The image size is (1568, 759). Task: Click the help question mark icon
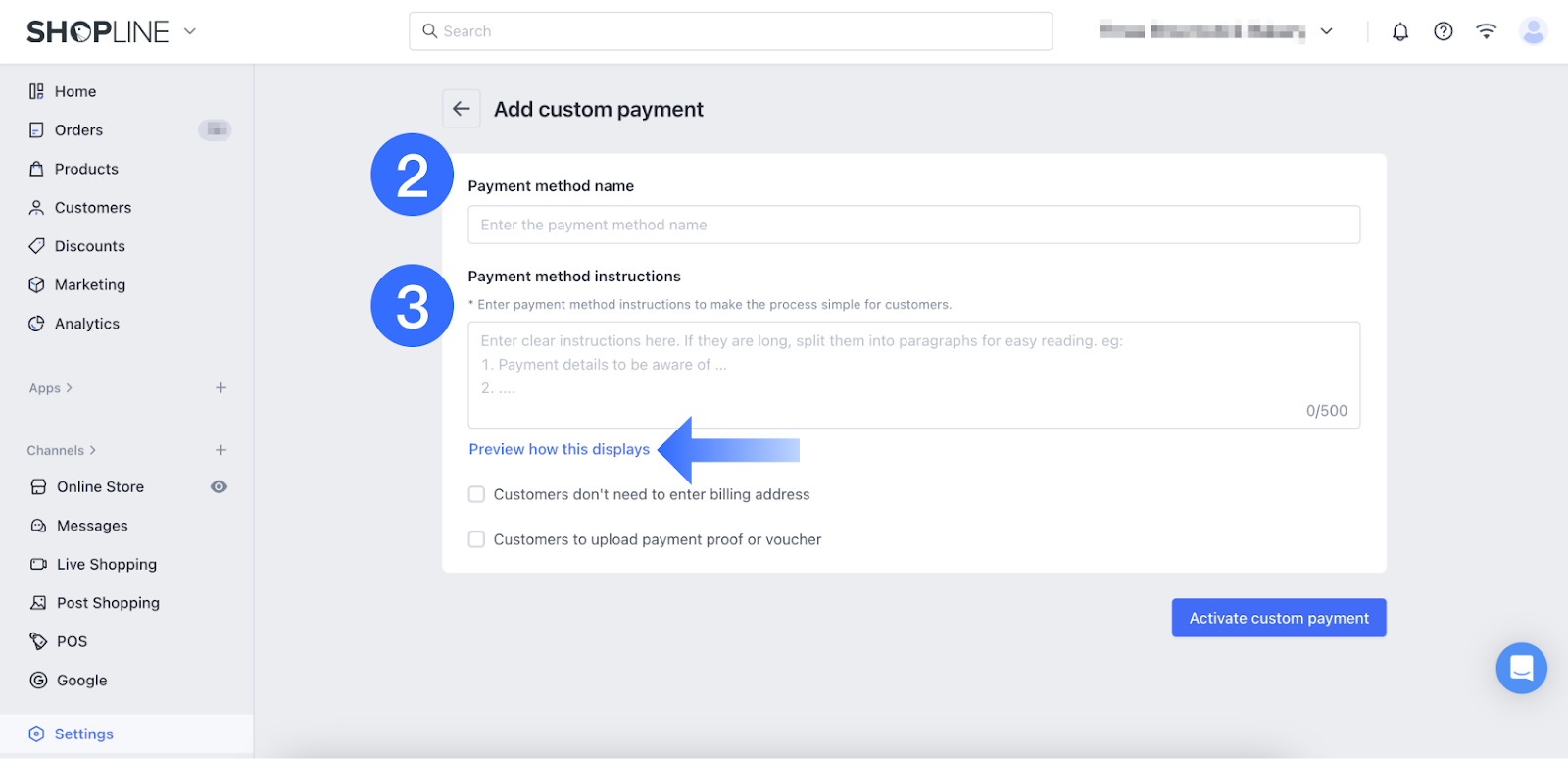coord(1444,31)
